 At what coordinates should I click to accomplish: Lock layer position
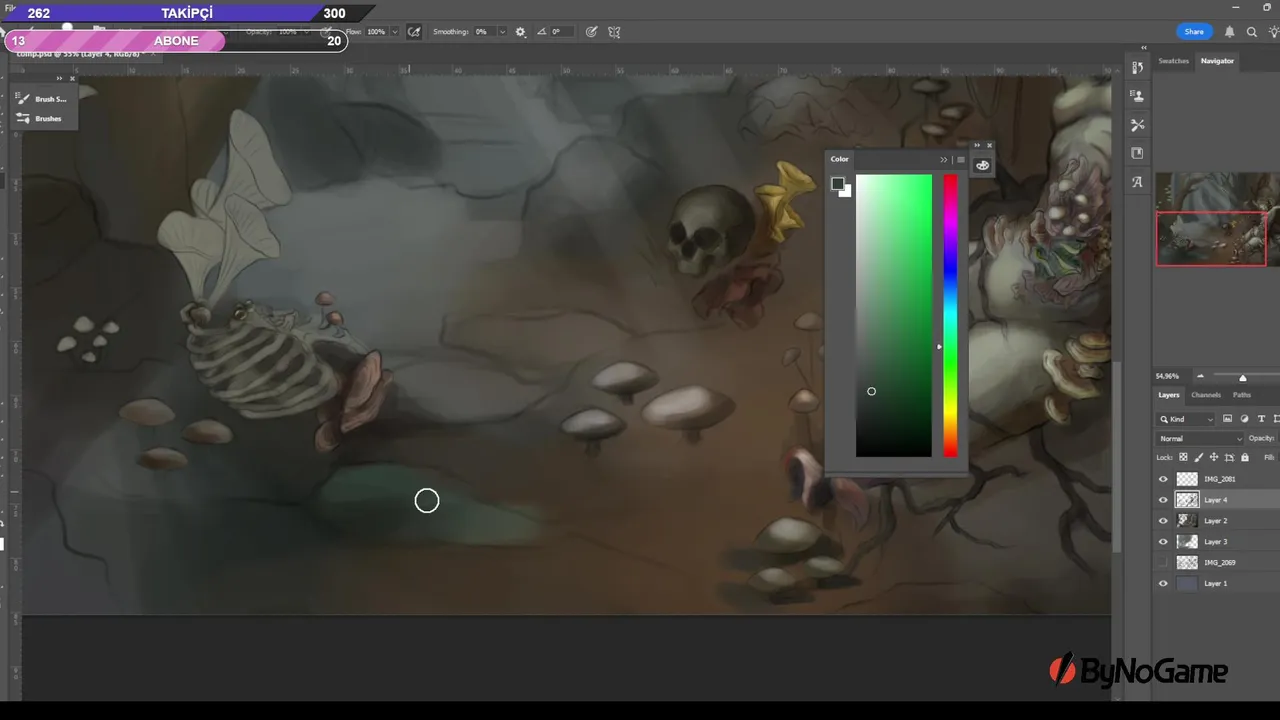pos(1214,457)
